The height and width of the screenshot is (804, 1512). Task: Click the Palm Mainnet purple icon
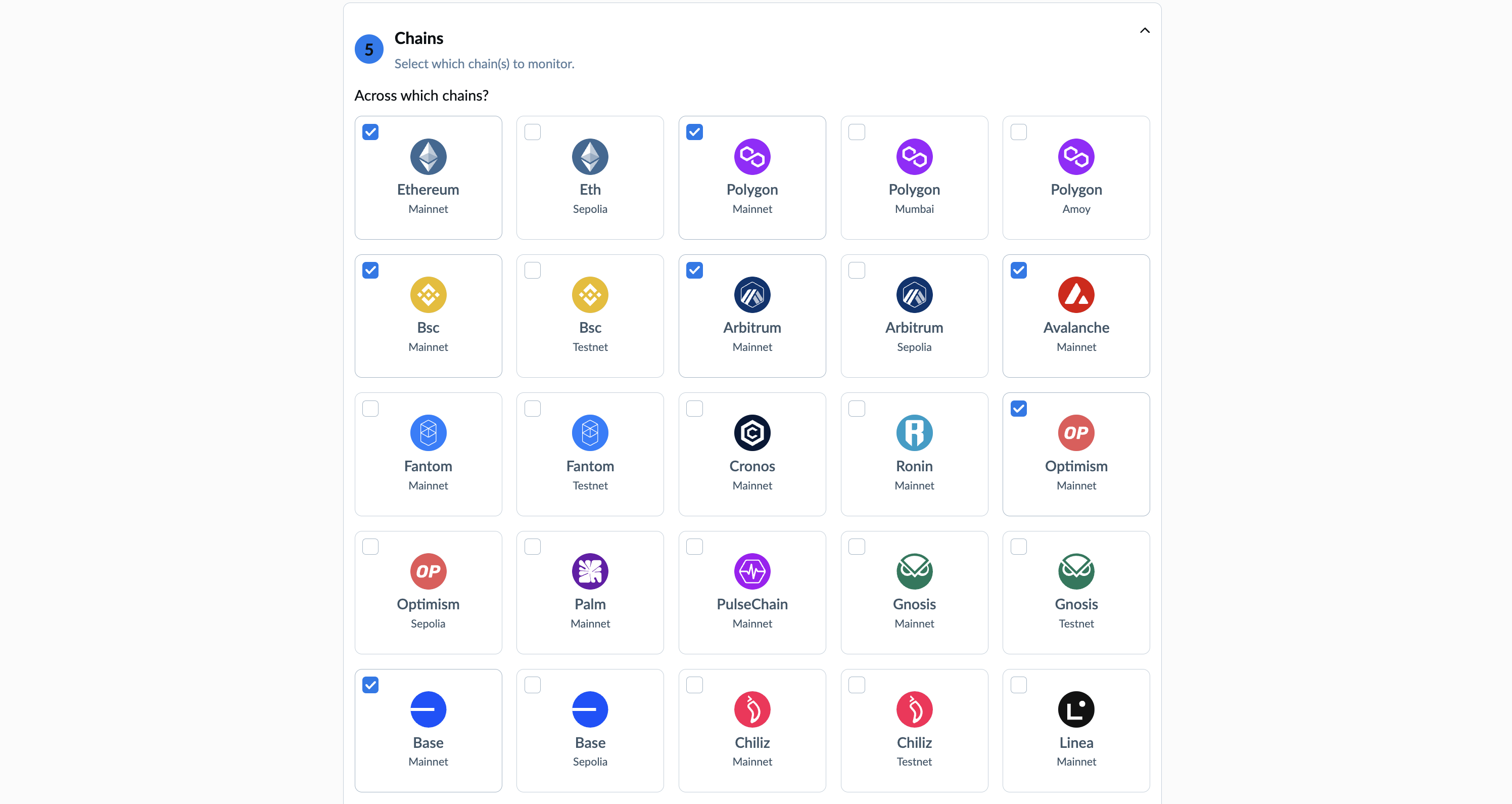point(590,571)
